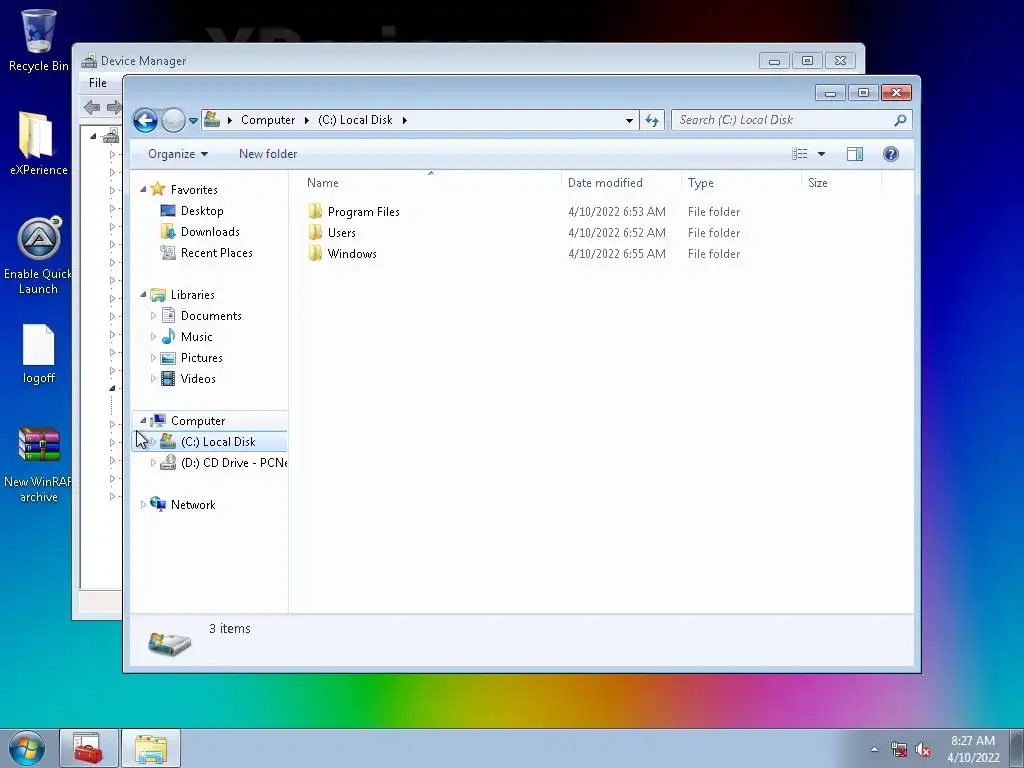Select the Users folder icon
Viewport: 1024px width, 768px height.
pyautogui.click(x=315, y=232)
